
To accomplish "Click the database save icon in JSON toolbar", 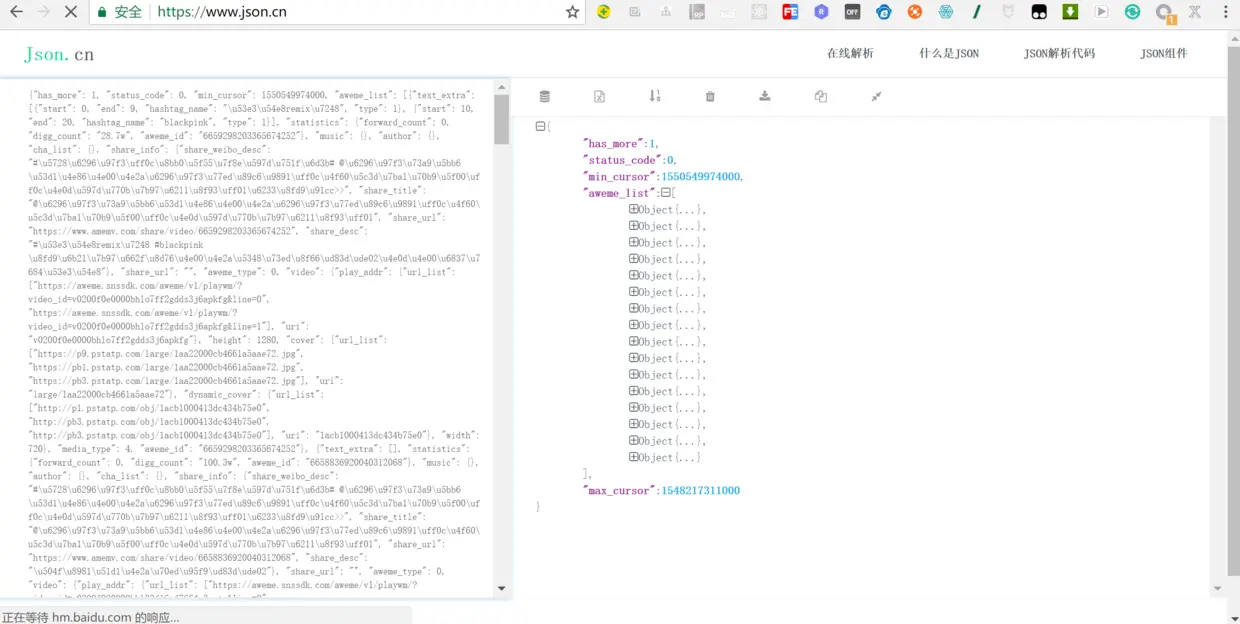I will [544, 96].
